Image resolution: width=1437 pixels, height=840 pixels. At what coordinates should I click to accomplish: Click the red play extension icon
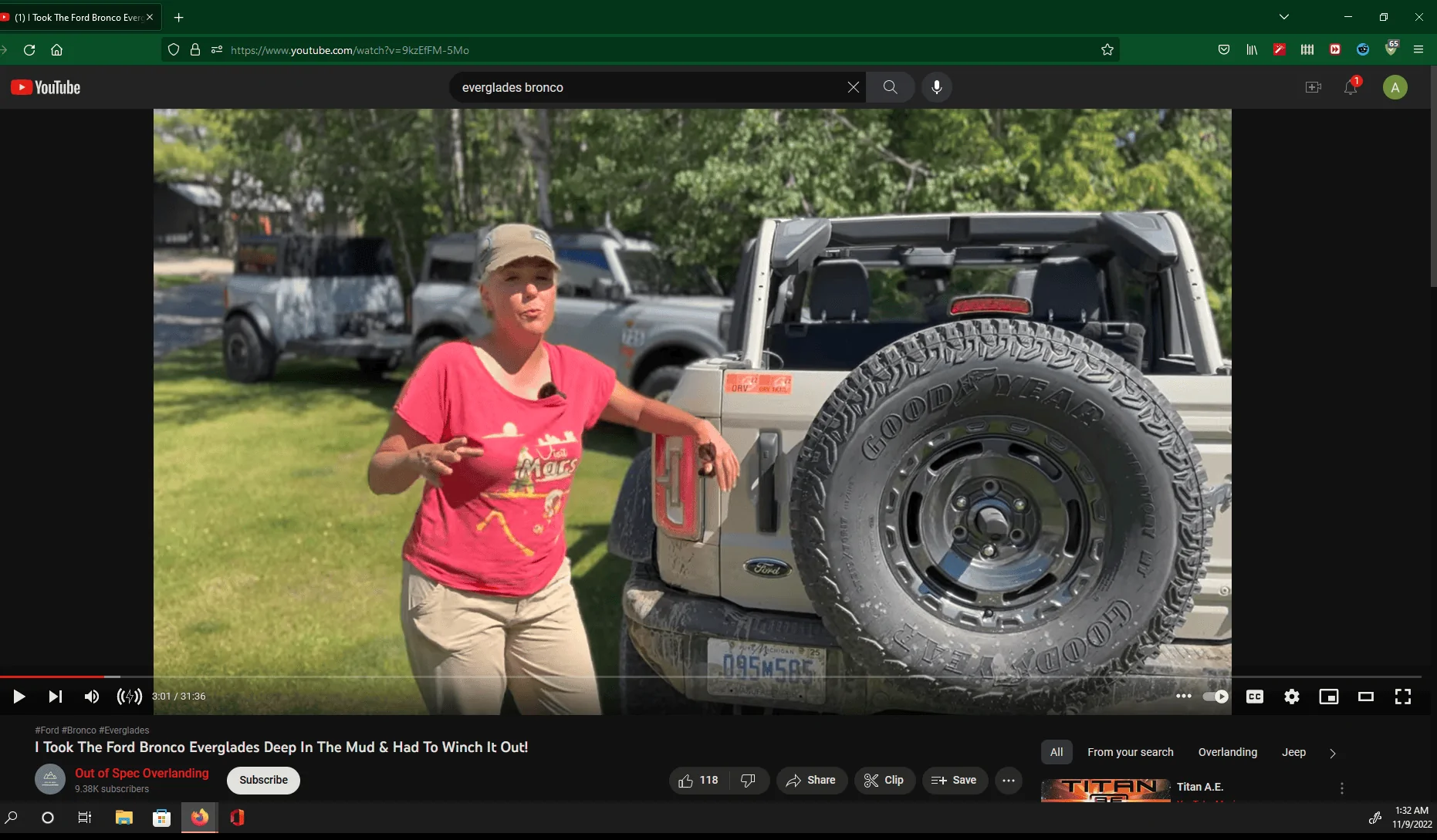pos(1335,50)
